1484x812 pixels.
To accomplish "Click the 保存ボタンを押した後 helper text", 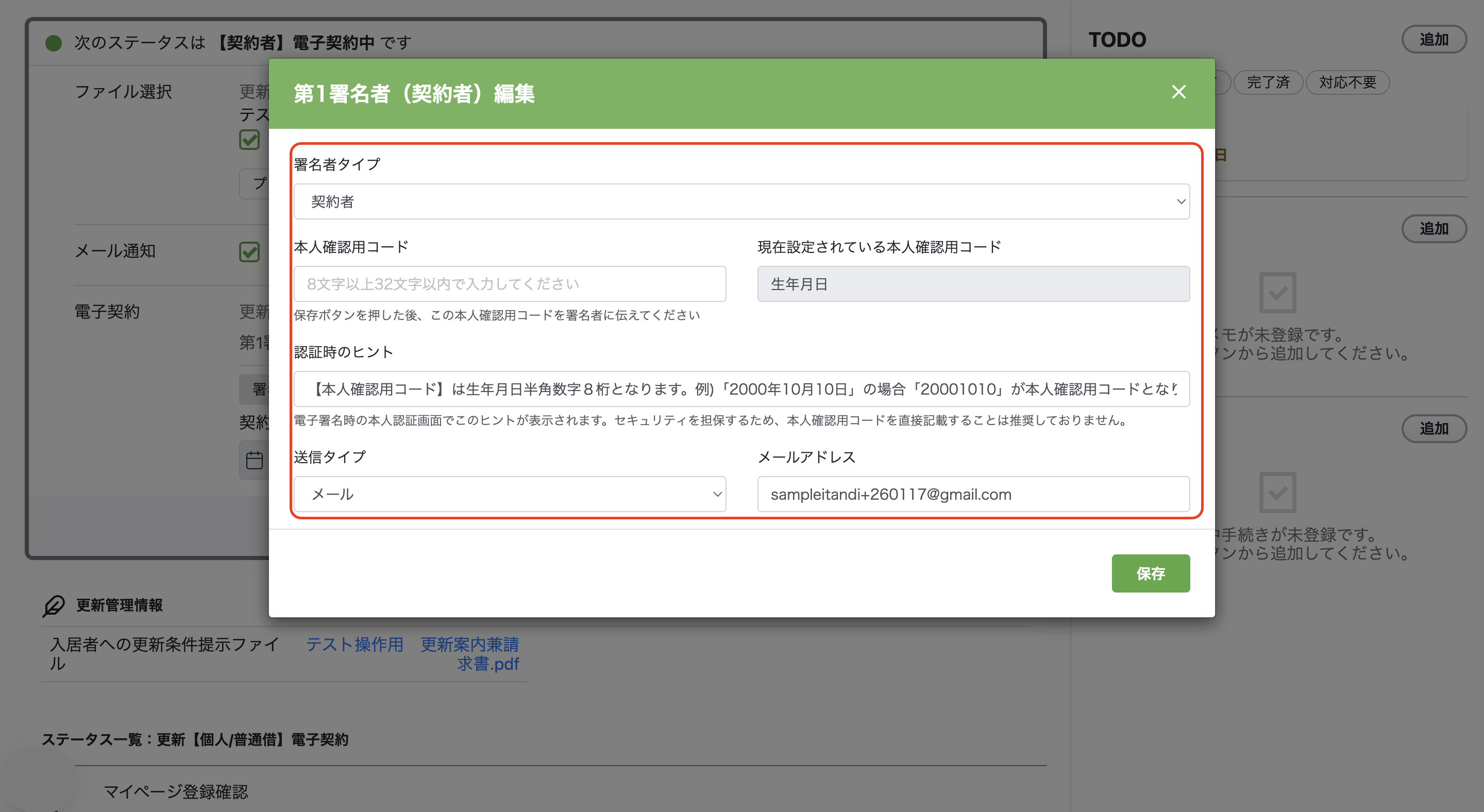I will 497,315.
